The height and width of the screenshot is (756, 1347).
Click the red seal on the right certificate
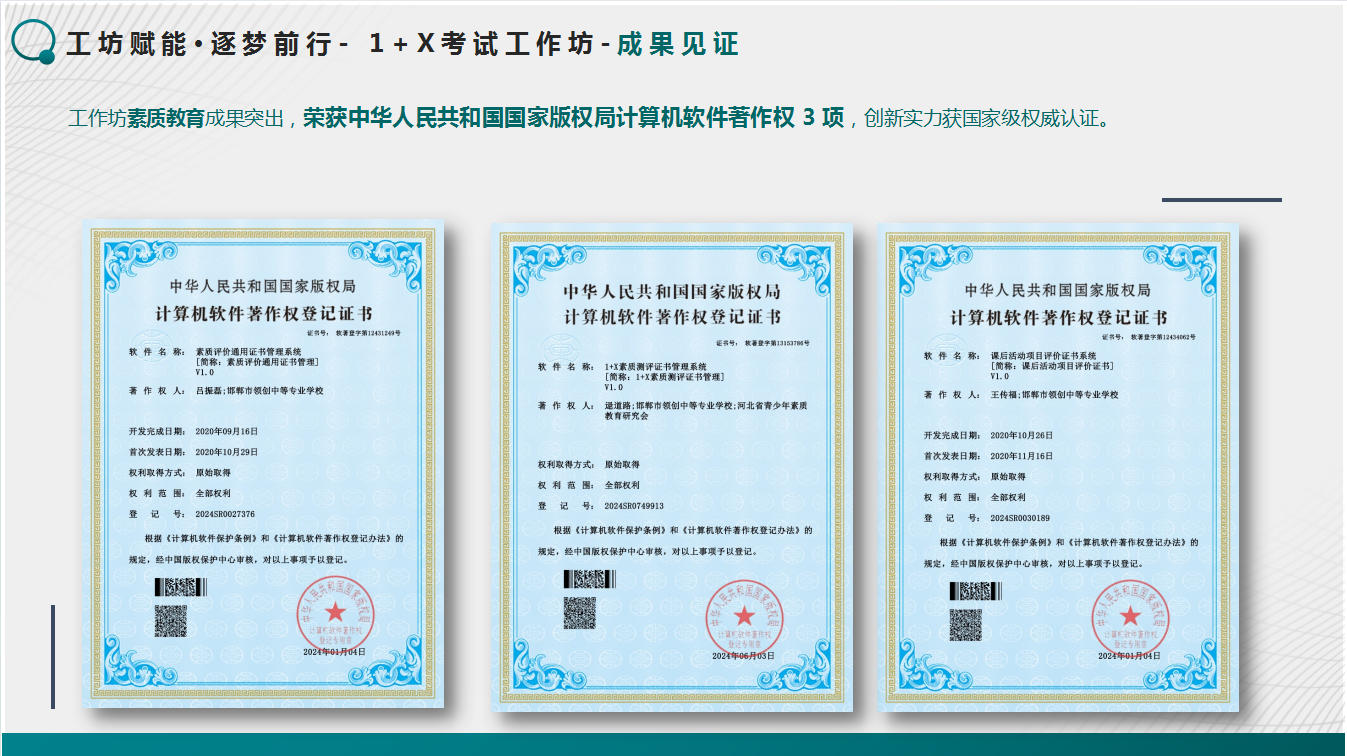1130,615
